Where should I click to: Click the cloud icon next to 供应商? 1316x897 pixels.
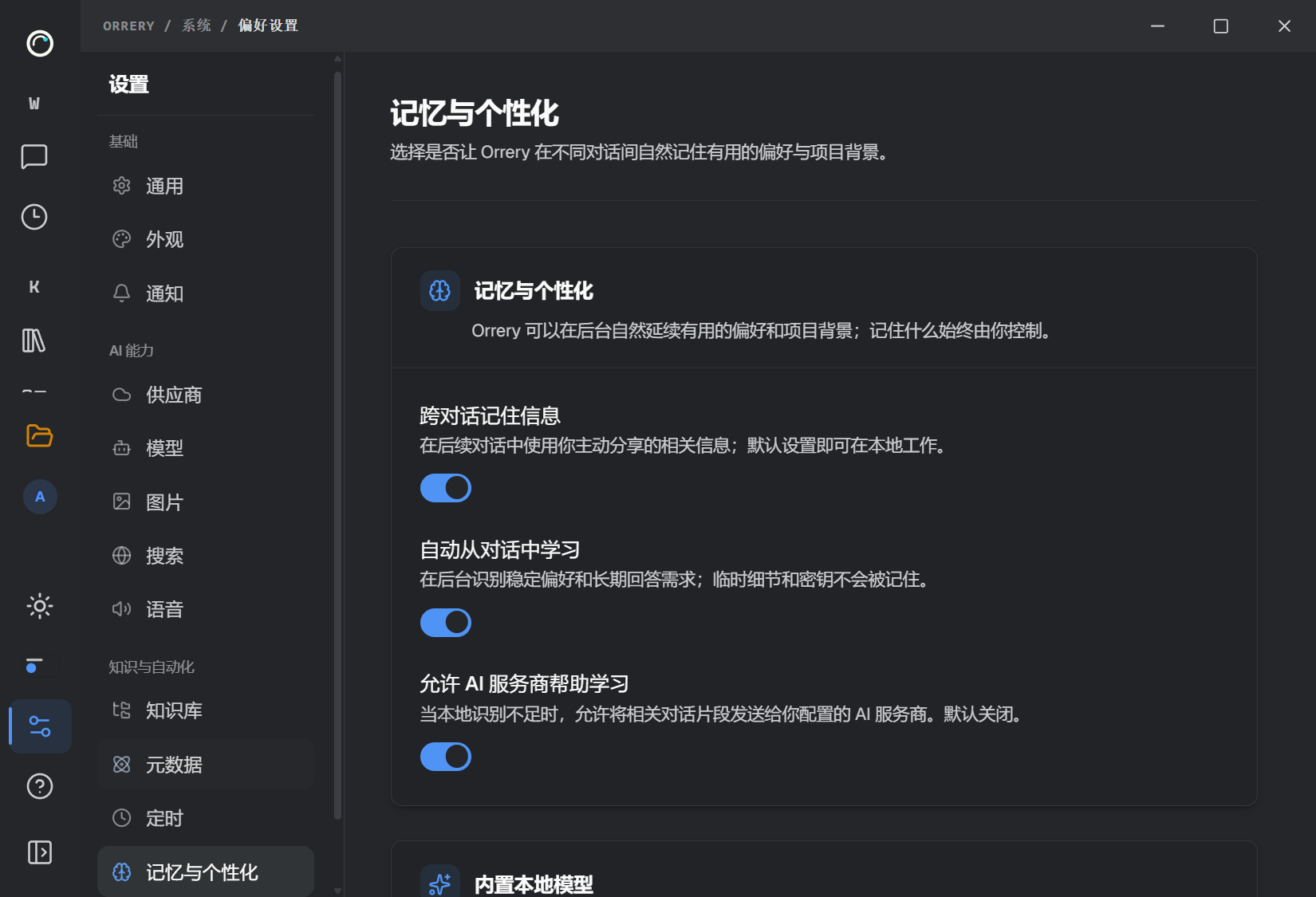(121, 395)
